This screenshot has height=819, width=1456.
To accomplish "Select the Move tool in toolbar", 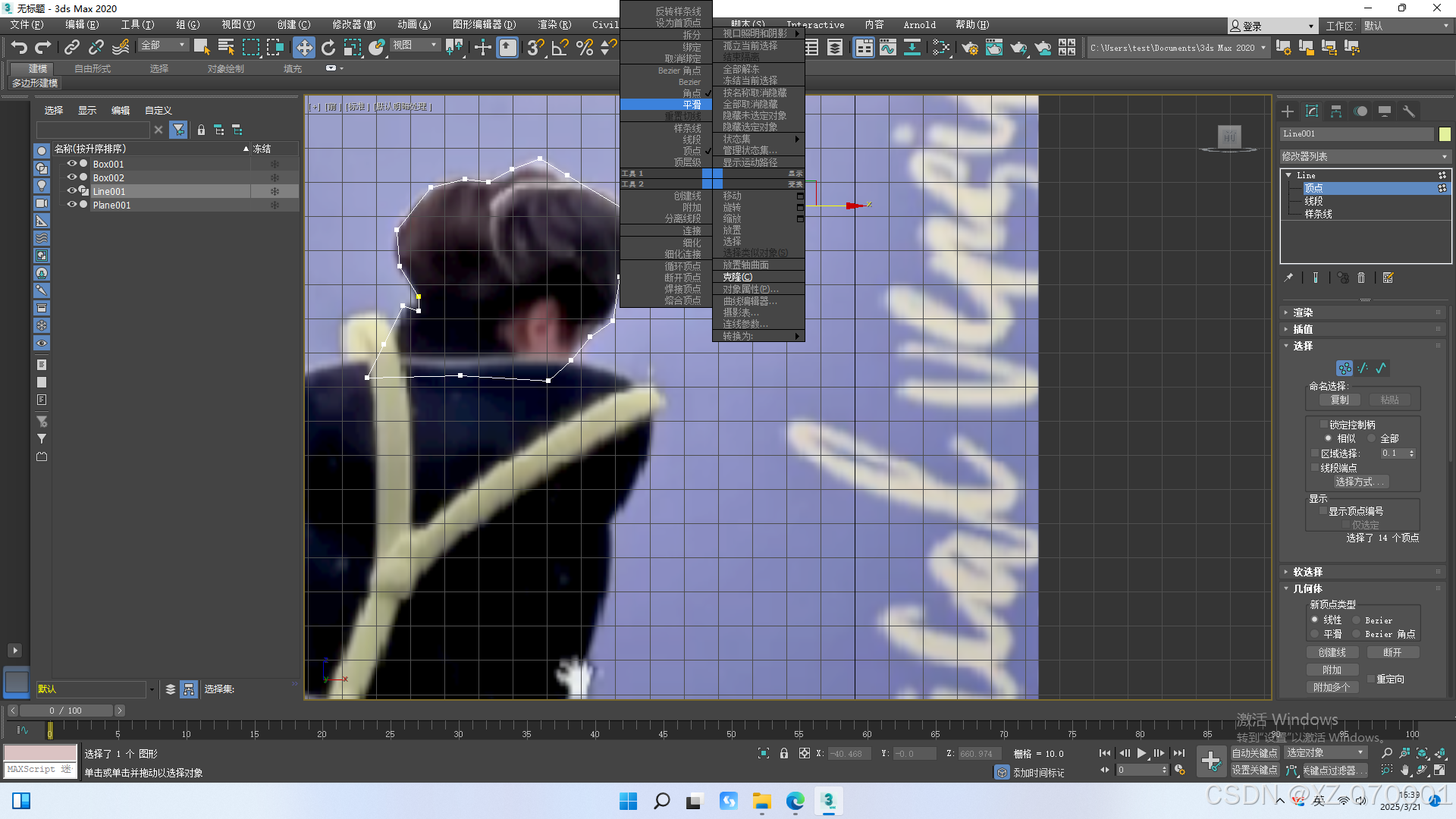I will [304, 48].
